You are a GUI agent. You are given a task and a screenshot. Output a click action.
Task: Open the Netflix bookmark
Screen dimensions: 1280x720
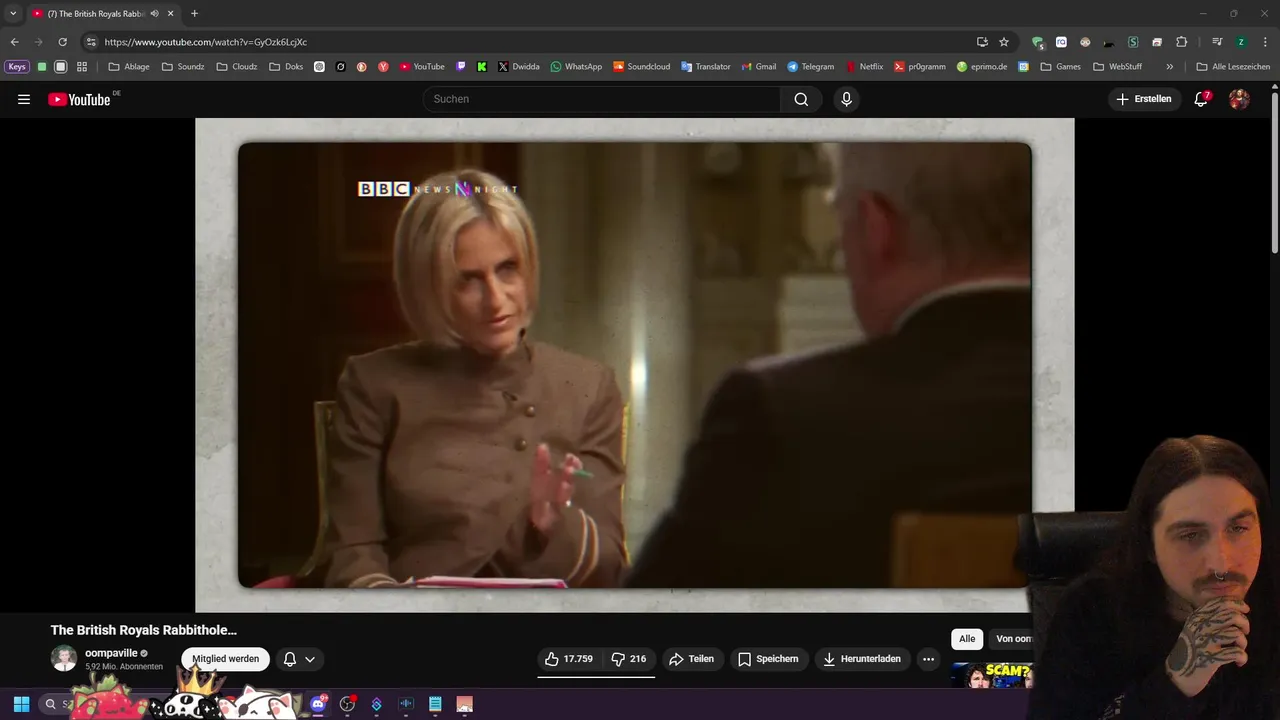point(865,67)
